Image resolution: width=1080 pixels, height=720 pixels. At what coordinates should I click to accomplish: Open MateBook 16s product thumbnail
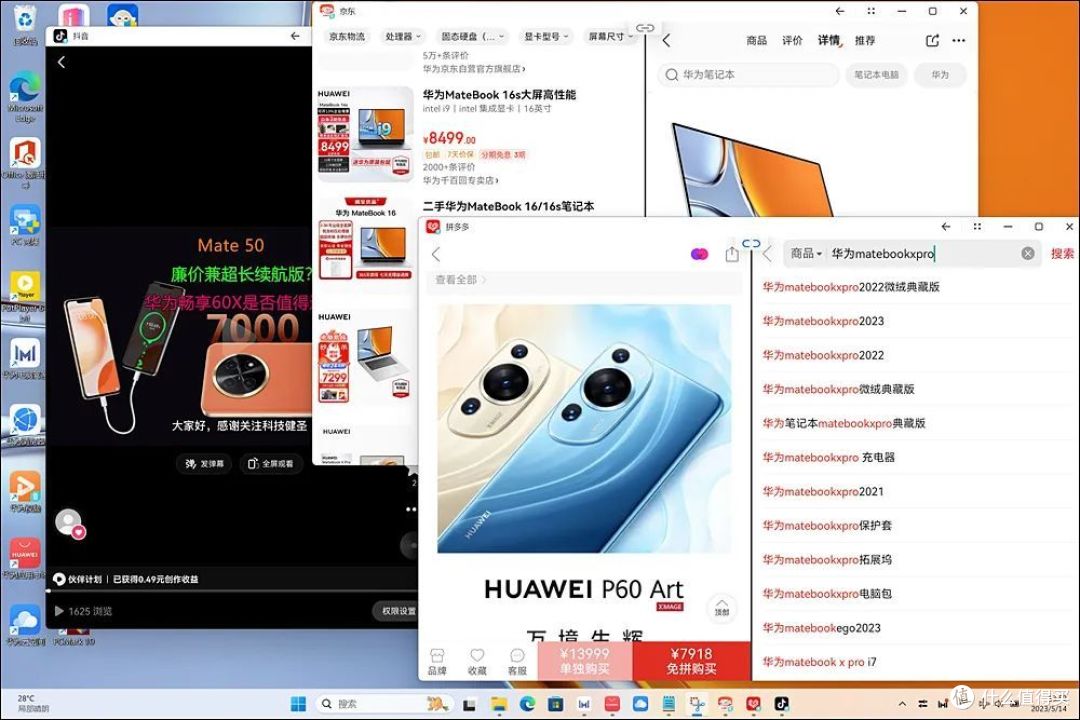(x=365, y=133)
